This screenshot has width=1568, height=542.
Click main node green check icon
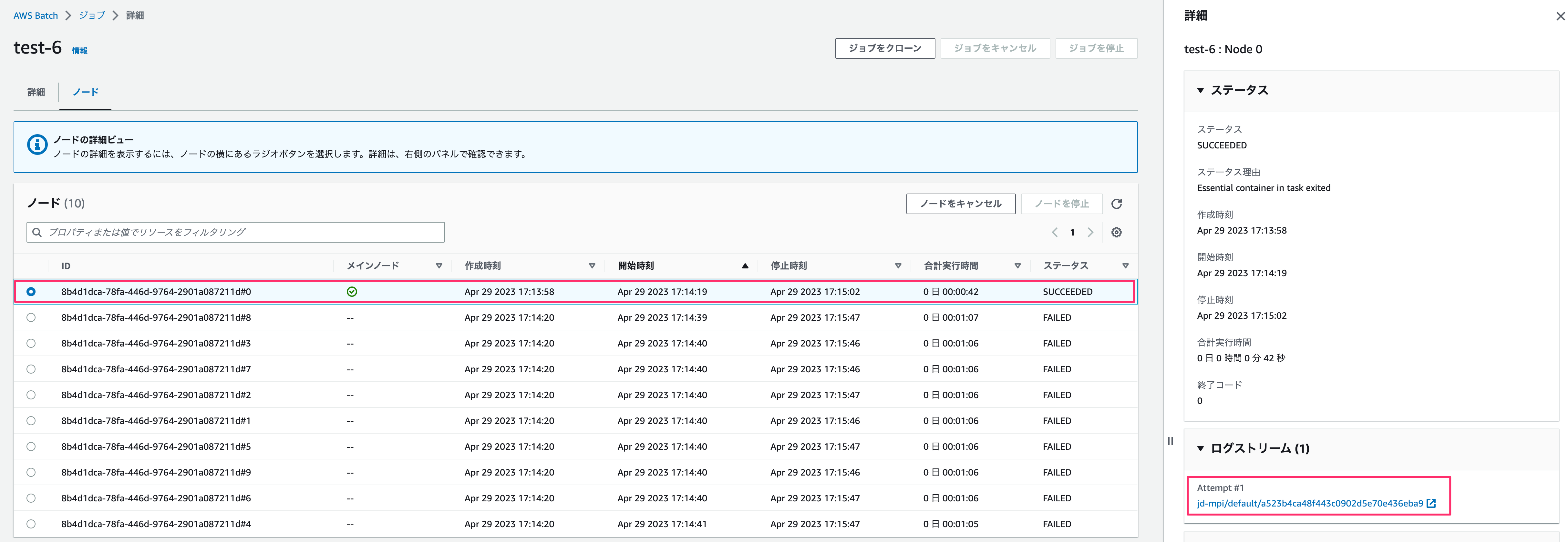coord(352,292)
